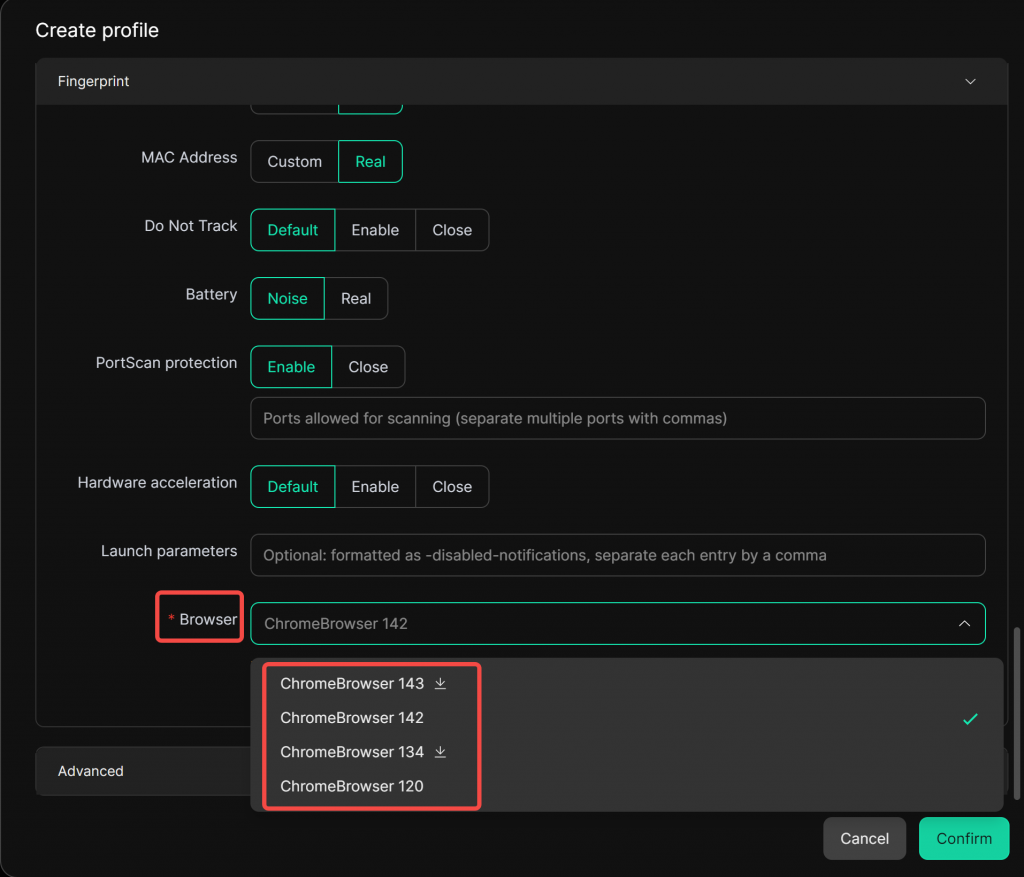Image resolution: width=1024 pixels, height=877 pixels.
Task: Switch MAC Address to Real
Action: coord(370,162)
